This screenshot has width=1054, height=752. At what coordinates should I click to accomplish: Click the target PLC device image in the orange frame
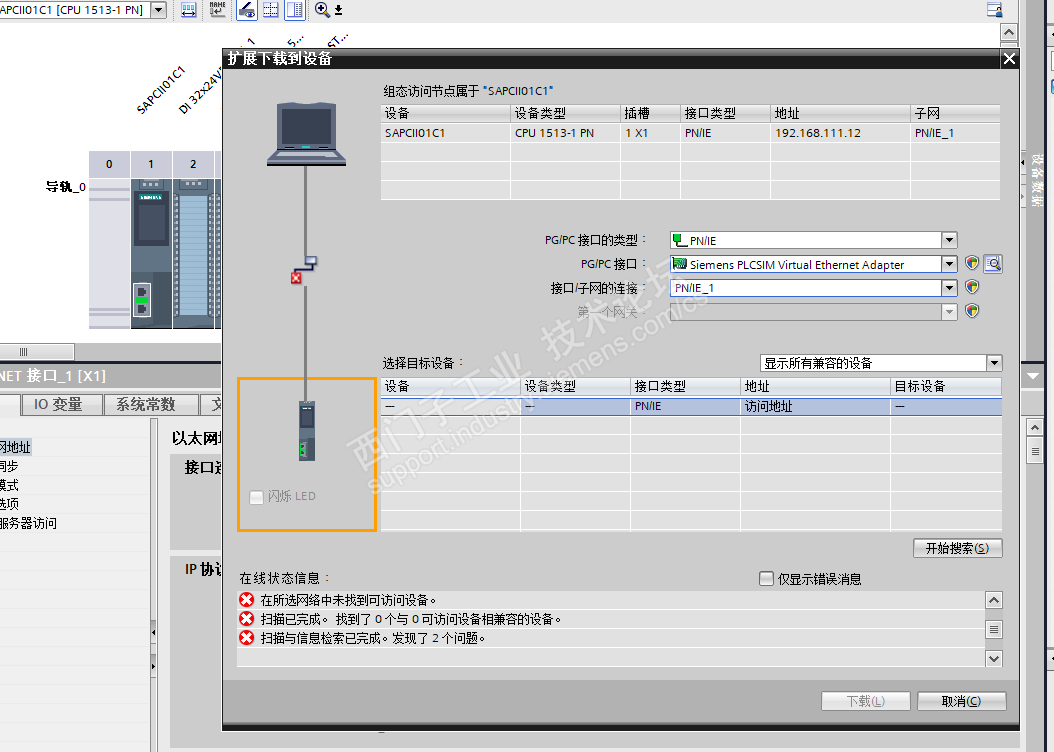[x=307, y=431]
